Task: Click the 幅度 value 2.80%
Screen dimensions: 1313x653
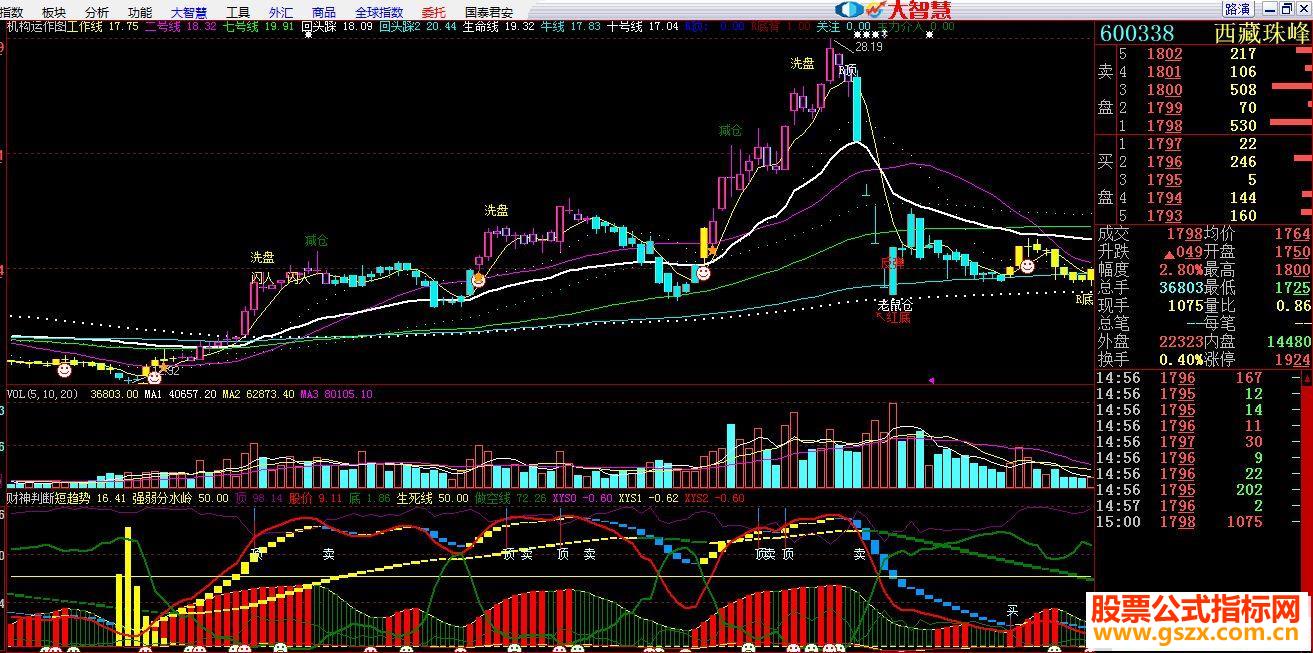Action: 1180,269
